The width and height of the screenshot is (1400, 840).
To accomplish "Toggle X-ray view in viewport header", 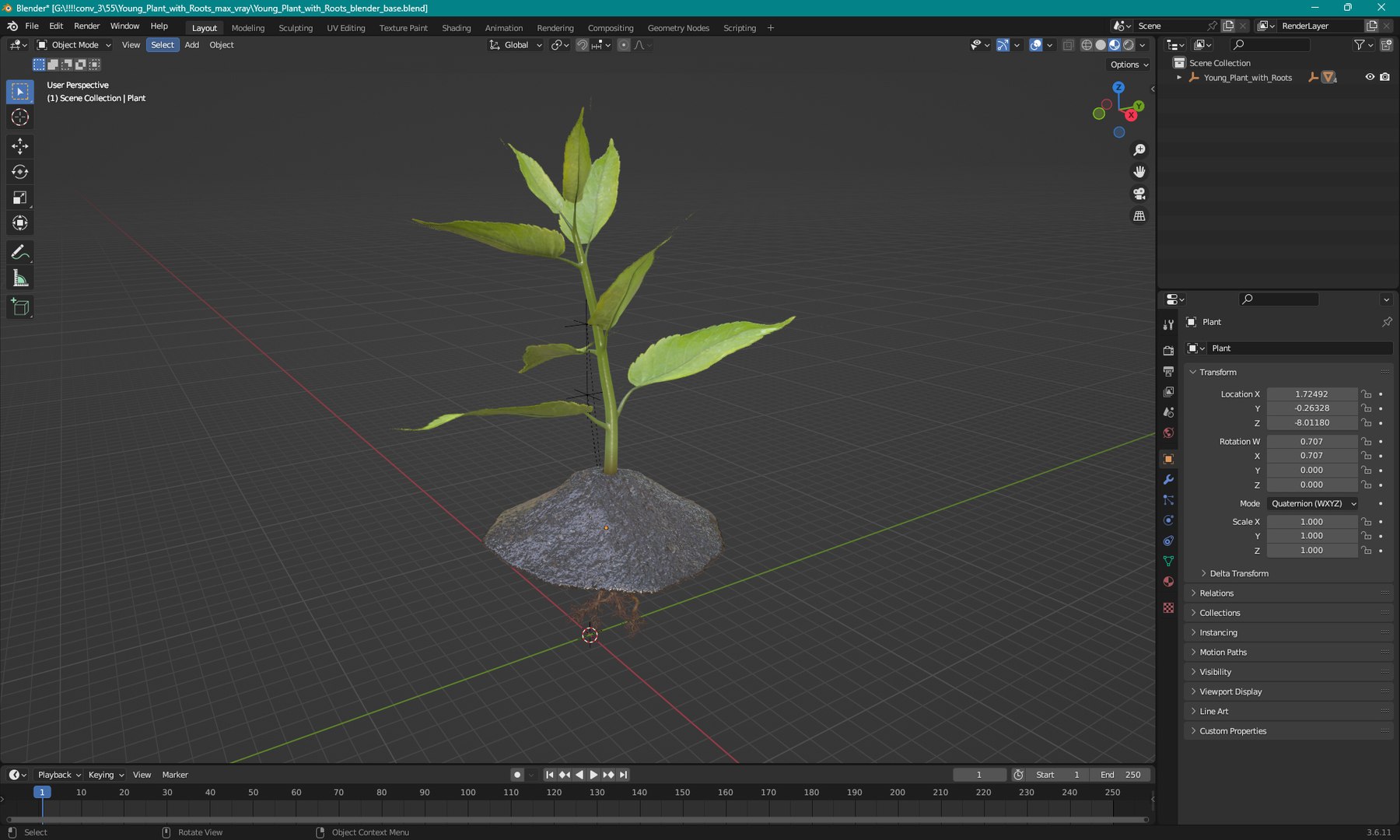I will pyautogui.click(x=1069, y=45).
